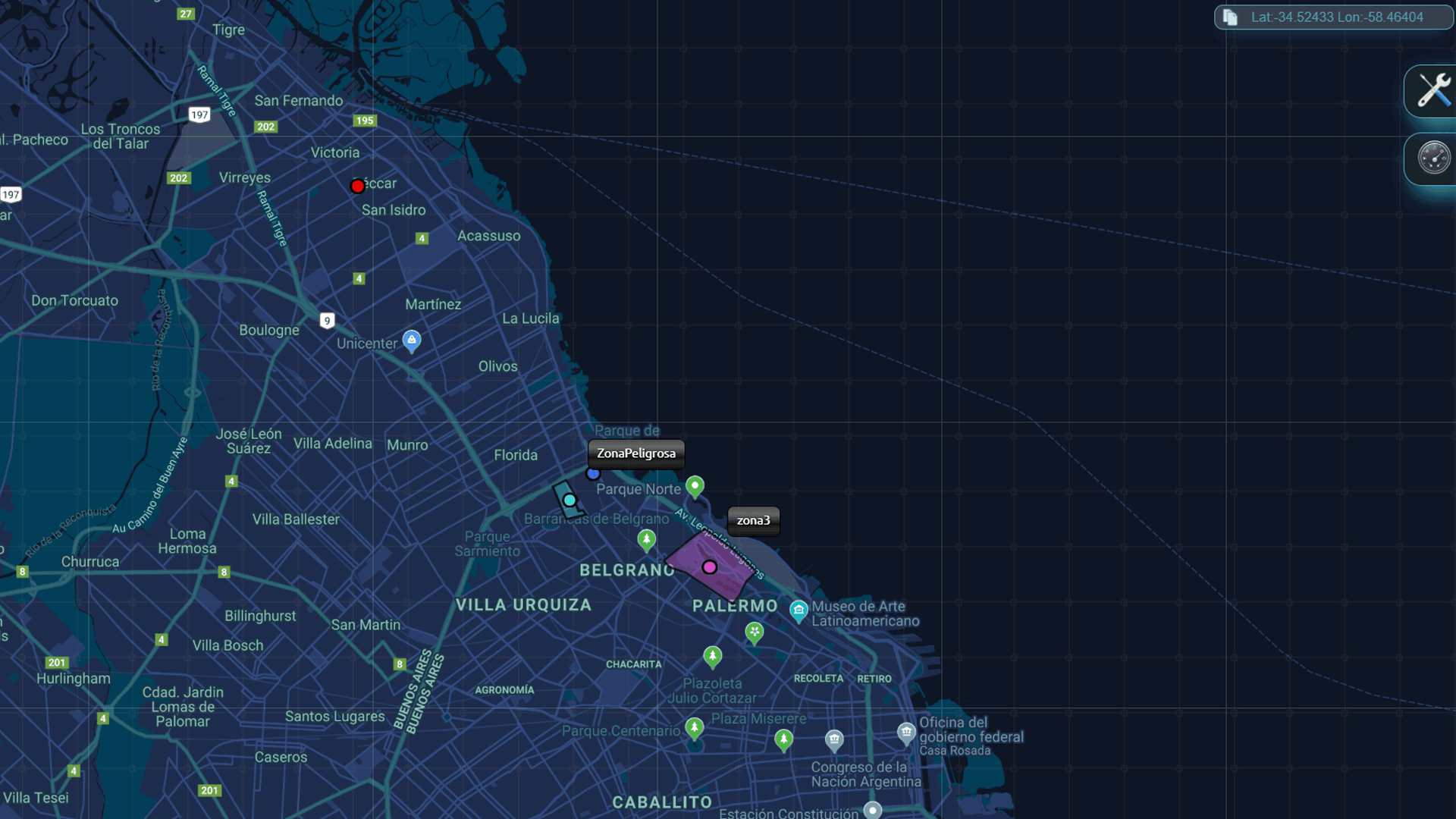Click the Parque Centenario green tree pin
The image size is (1456, 819).
(x=694, y=728)
